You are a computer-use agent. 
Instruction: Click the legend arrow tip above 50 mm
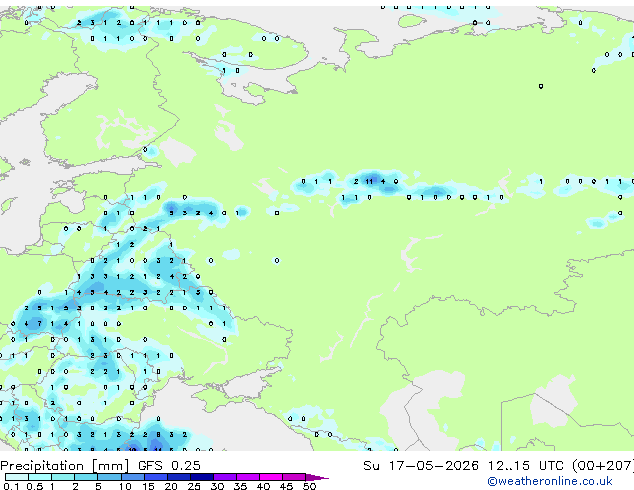tap(317, 477)
